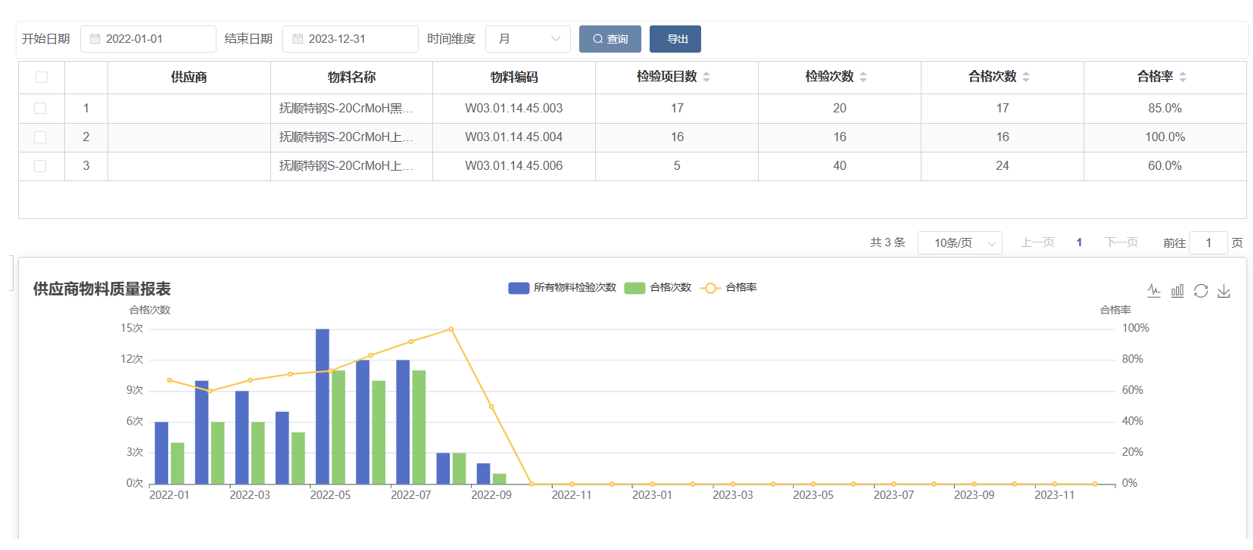Screen dimensions: 1253x550
Task: Click the 85.0% pass rate cell
Action: tap(1165, 108)
